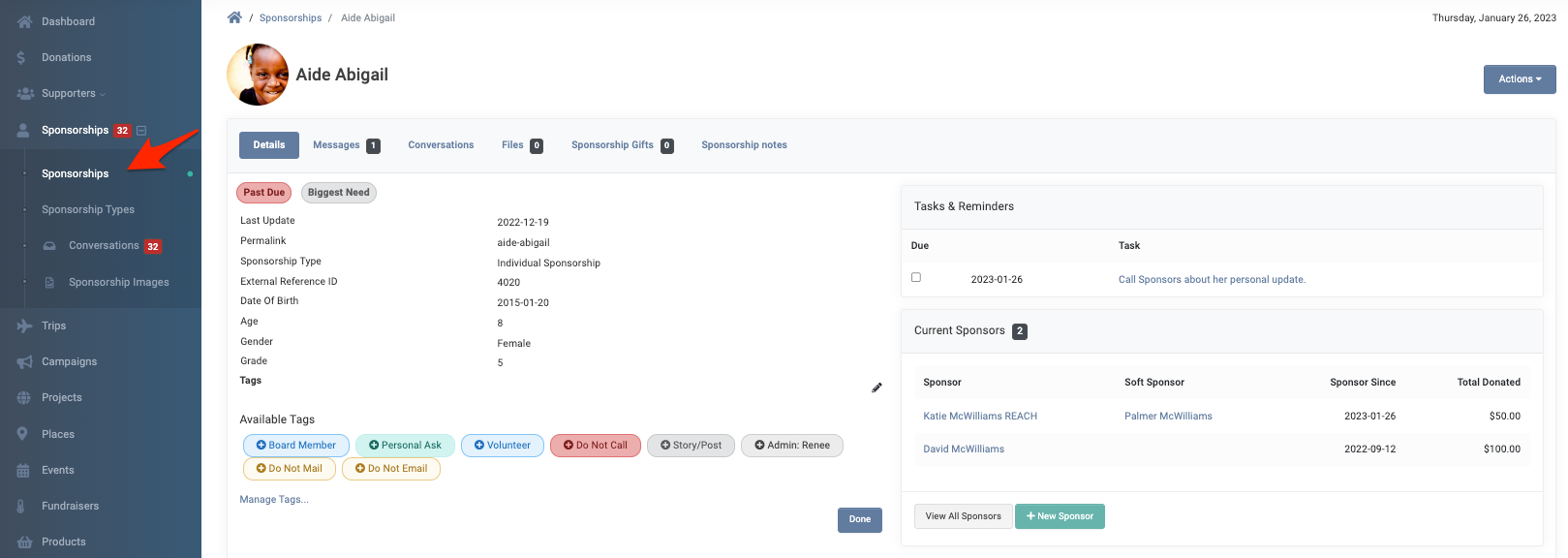Switch to the Messages tab
This screenshot has width=1568, height=558.
346,145
